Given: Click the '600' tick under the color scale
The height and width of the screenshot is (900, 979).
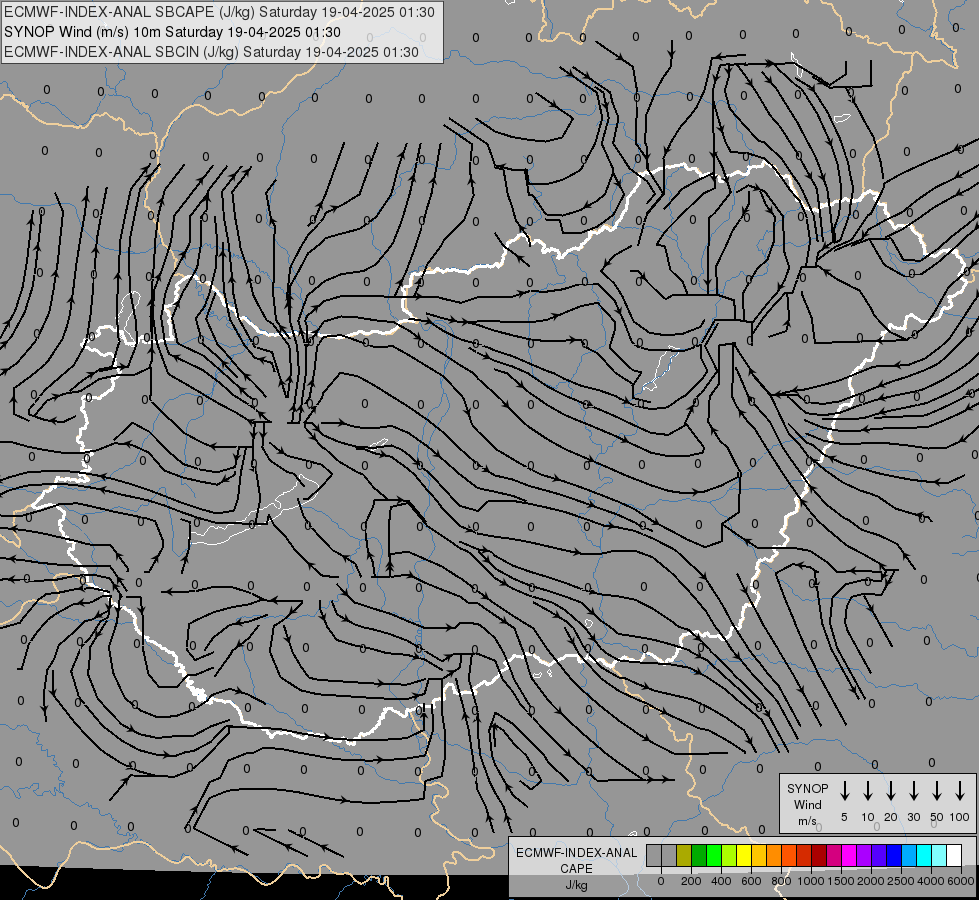Looking at the screenshot, I should coord(751,881).
